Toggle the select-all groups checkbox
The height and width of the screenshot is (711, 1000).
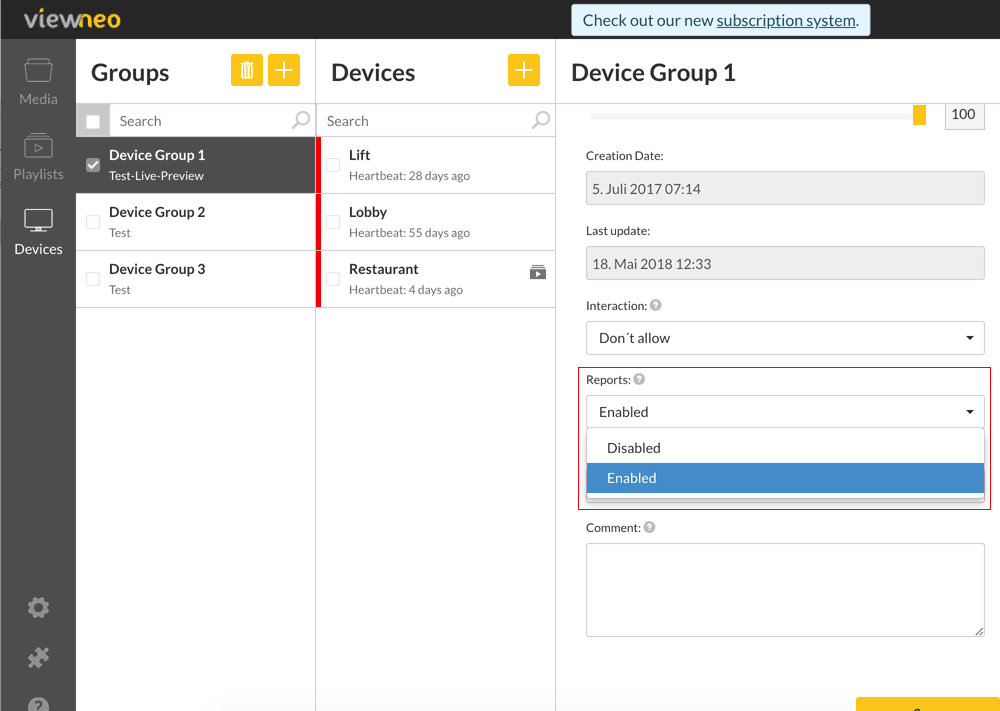93,121
